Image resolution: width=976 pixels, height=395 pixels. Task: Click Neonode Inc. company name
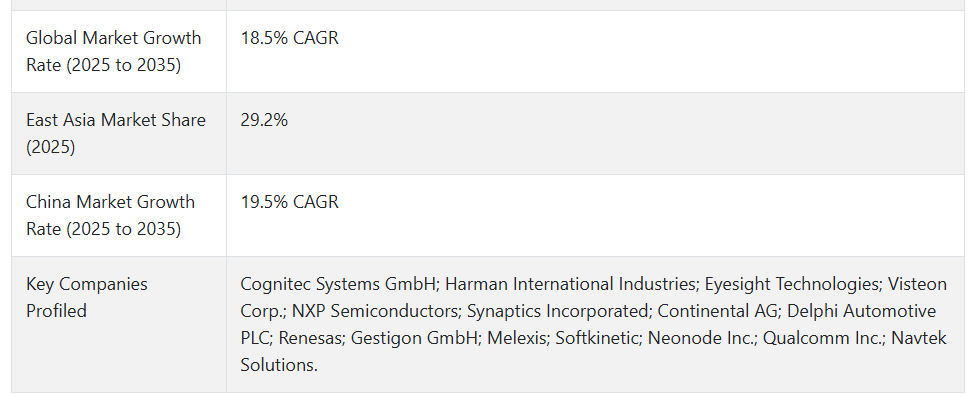click(x=701, y=338)
